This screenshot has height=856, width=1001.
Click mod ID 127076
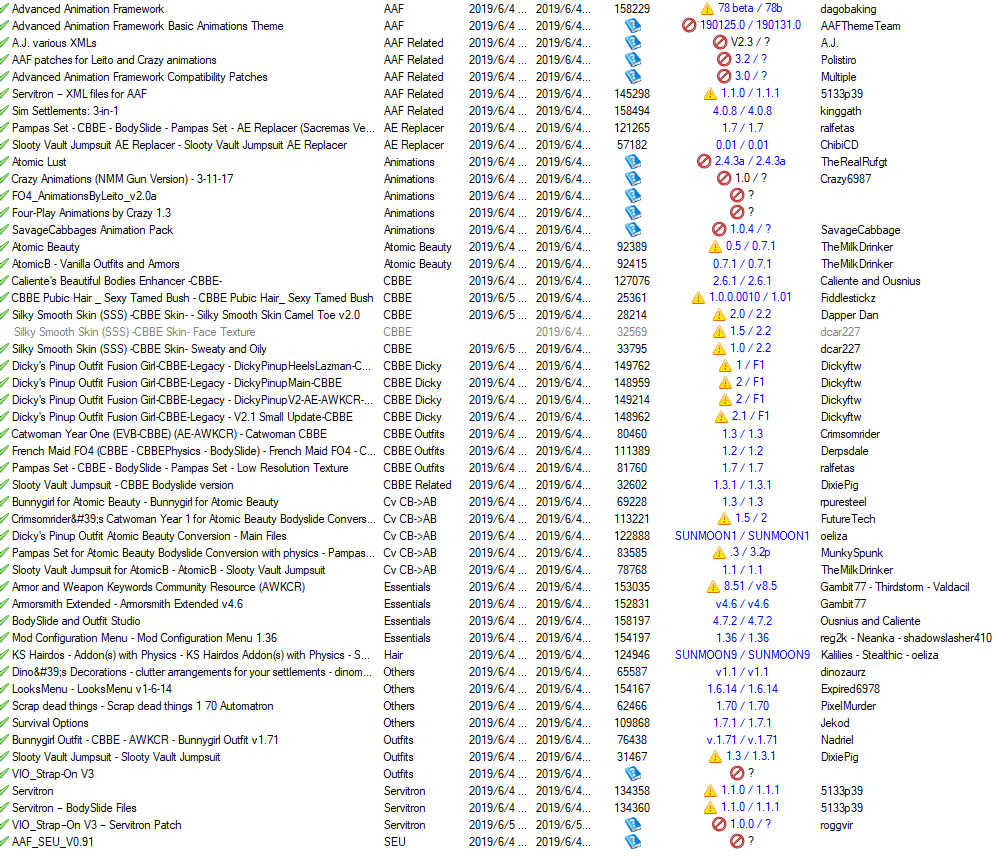coord(632,281)
